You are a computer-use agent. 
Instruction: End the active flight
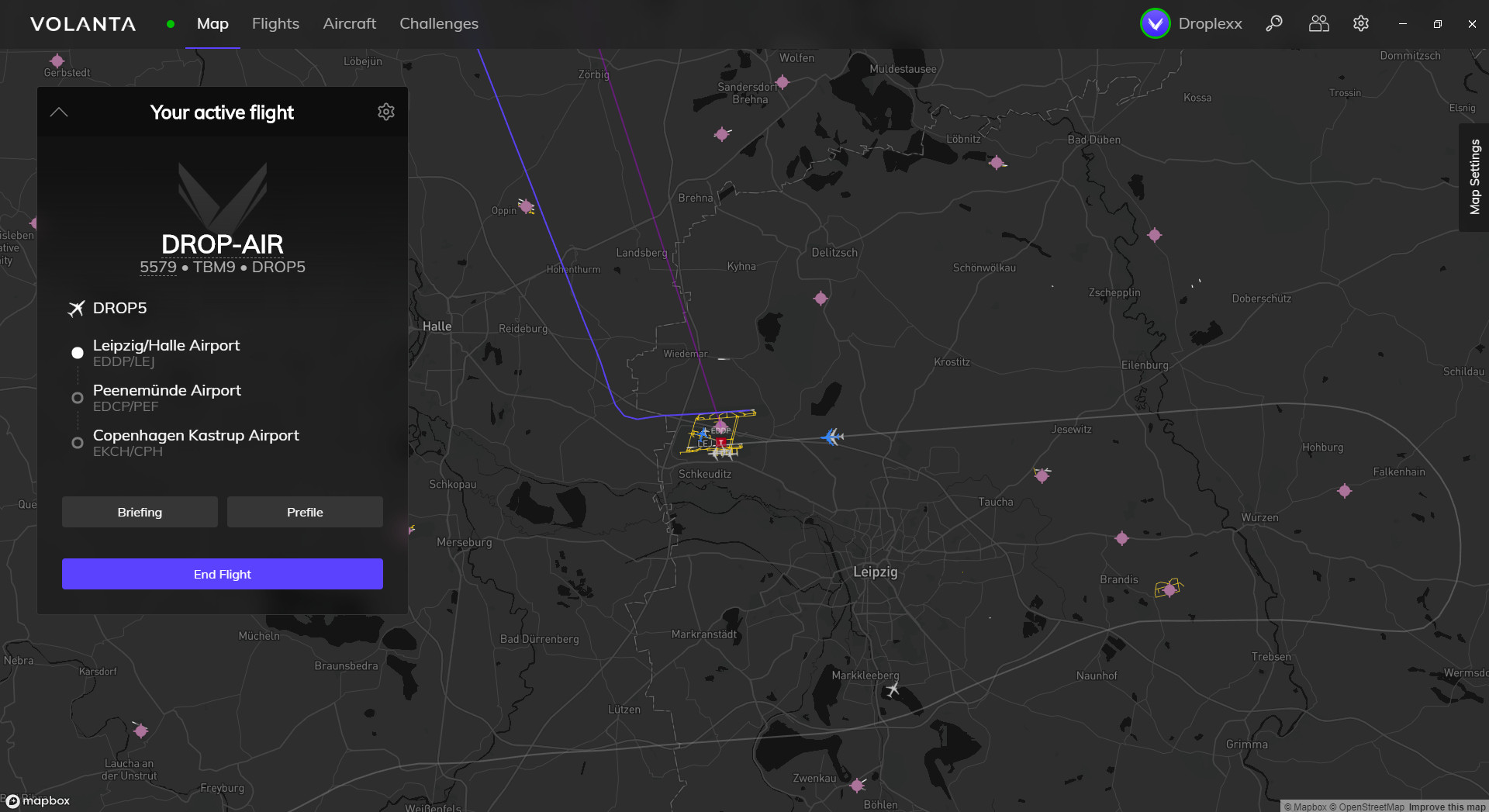[x=223, y=574]
